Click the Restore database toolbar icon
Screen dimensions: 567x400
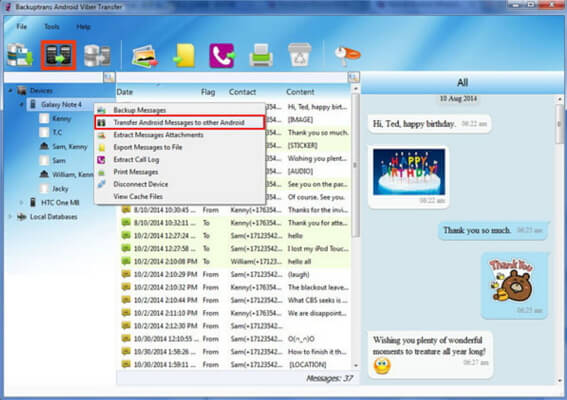point(97,55)
